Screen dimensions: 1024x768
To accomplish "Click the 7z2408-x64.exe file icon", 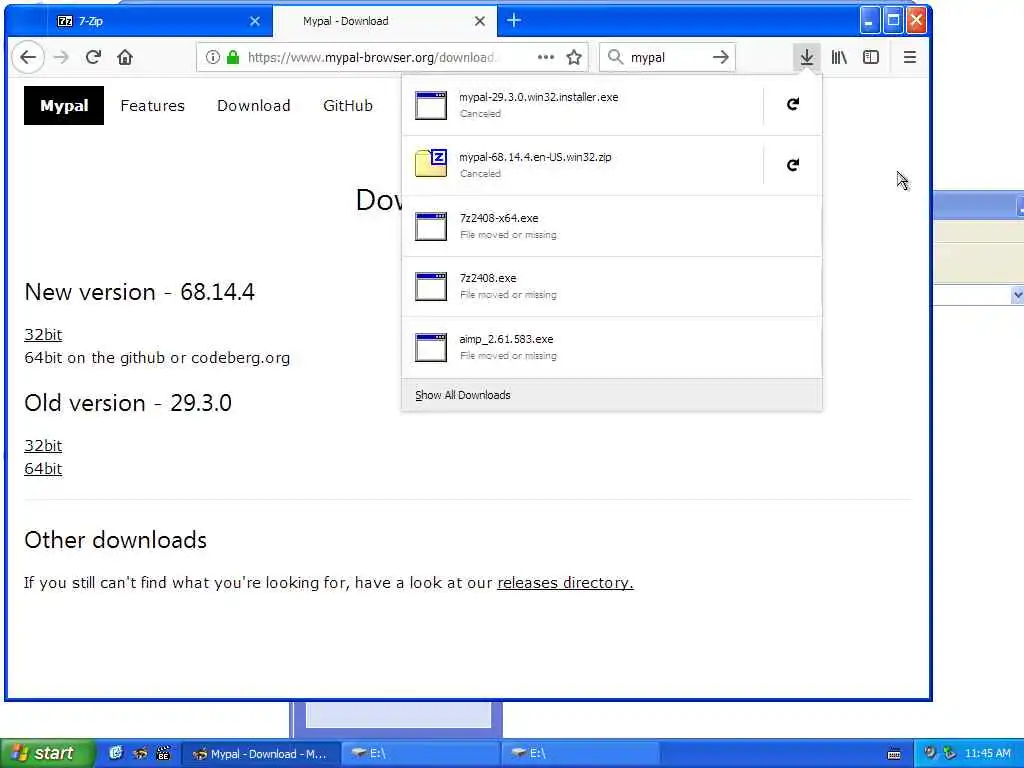I will click(x=431, y=227).
